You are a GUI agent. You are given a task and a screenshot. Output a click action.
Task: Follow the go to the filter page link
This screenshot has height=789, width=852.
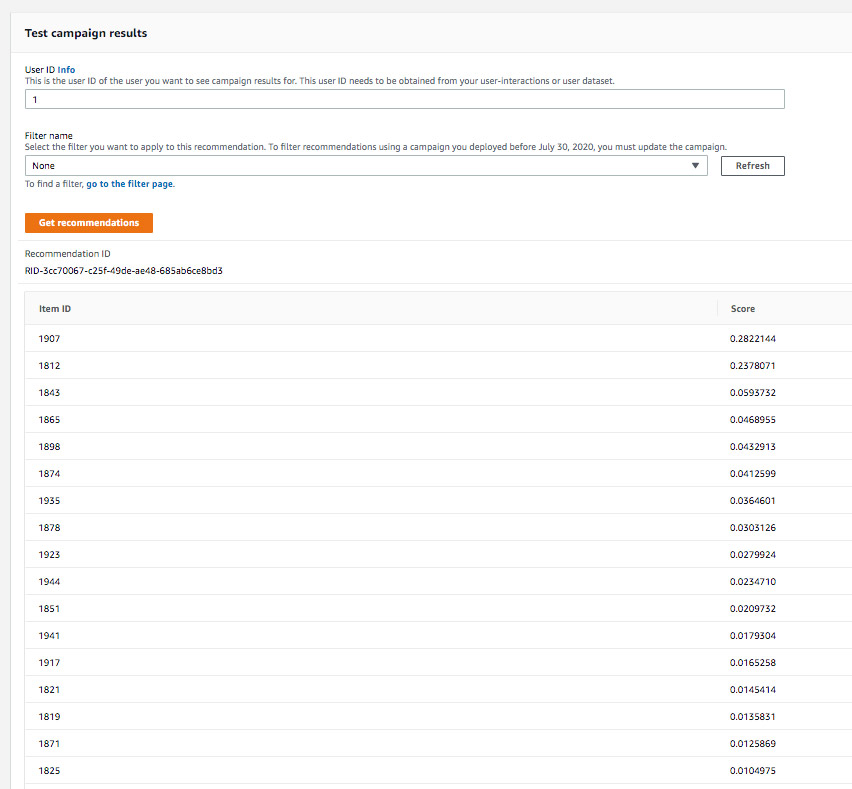[x=129, y=184]
